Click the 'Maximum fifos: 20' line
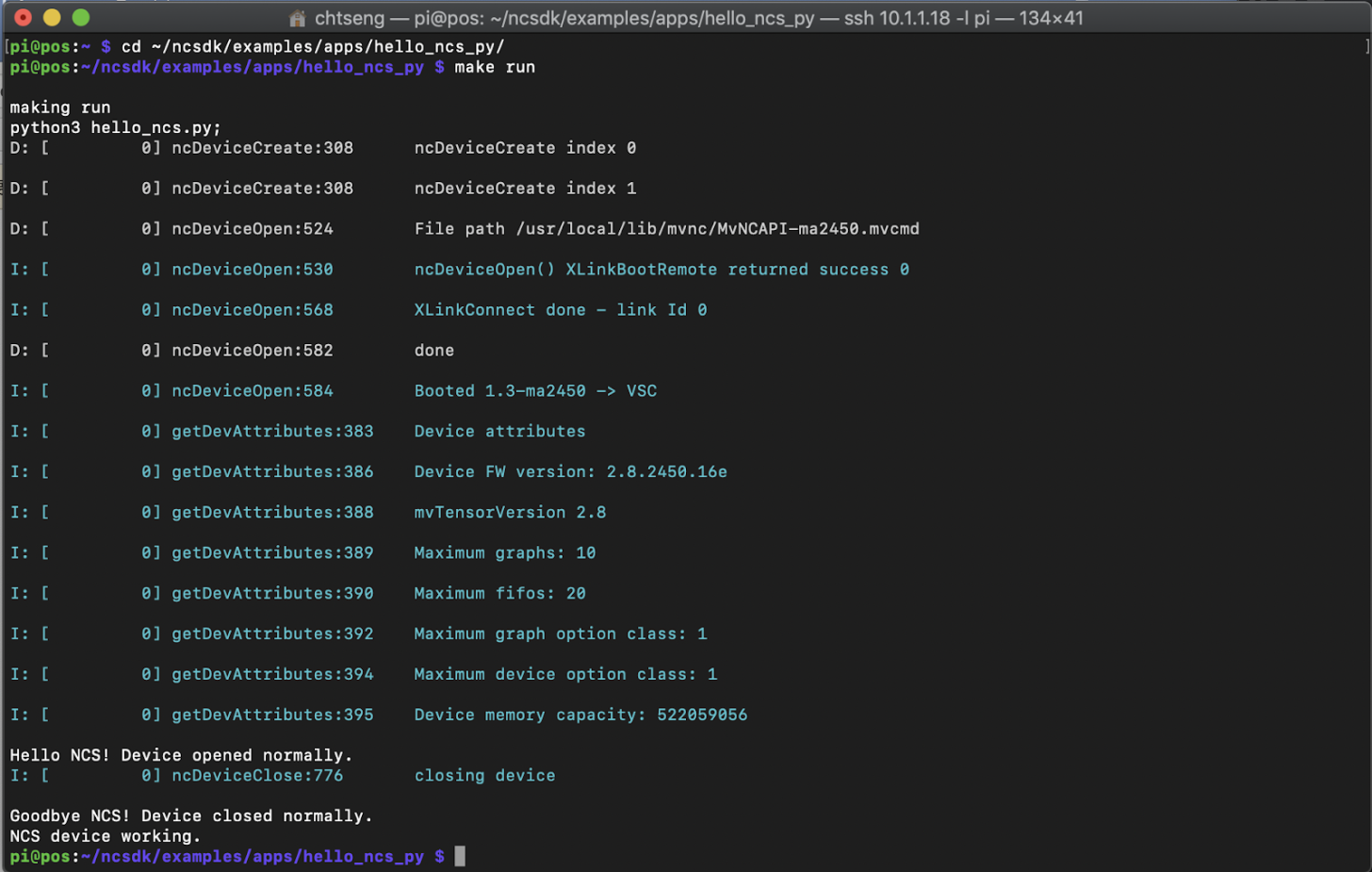1372x872 pixels. (x=499, y=594)
